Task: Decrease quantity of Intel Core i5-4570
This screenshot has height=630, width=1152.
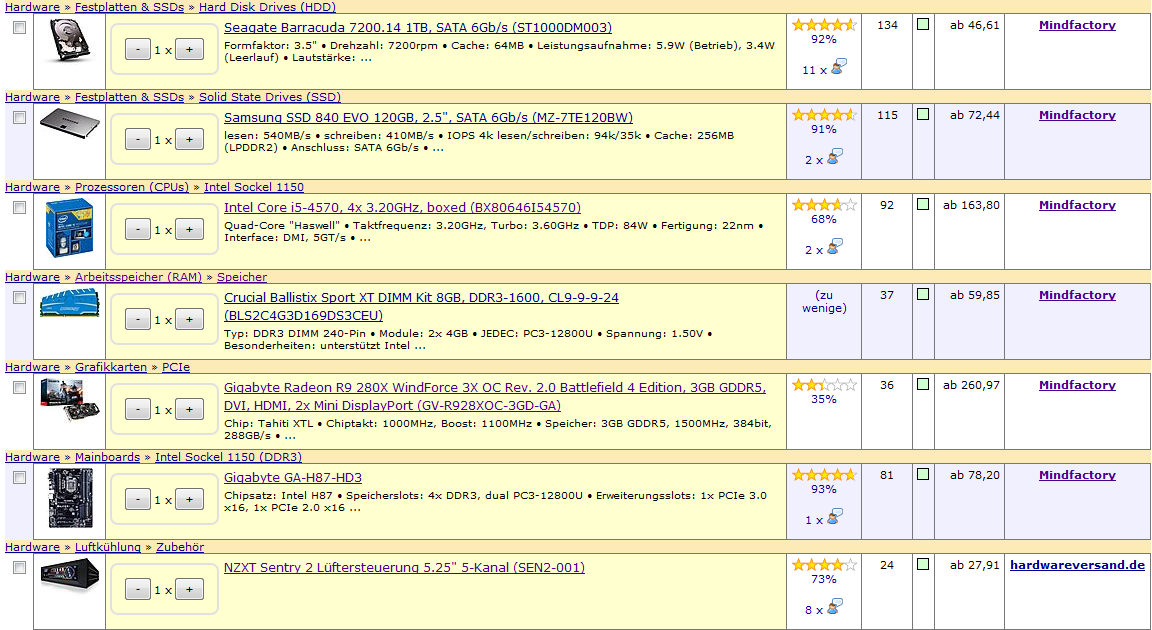Action: 138,230
